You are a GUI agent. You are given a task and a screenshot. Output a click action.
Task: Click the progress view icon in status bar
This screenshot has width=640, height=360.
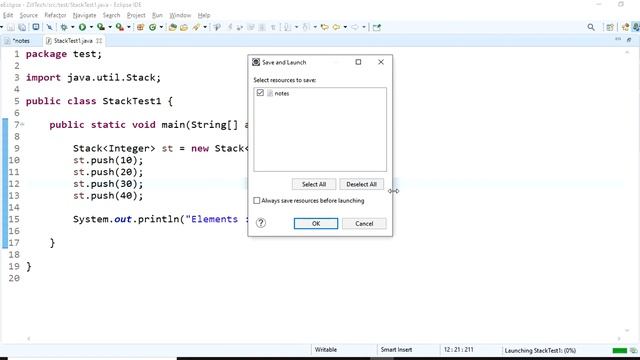[634, 350]
